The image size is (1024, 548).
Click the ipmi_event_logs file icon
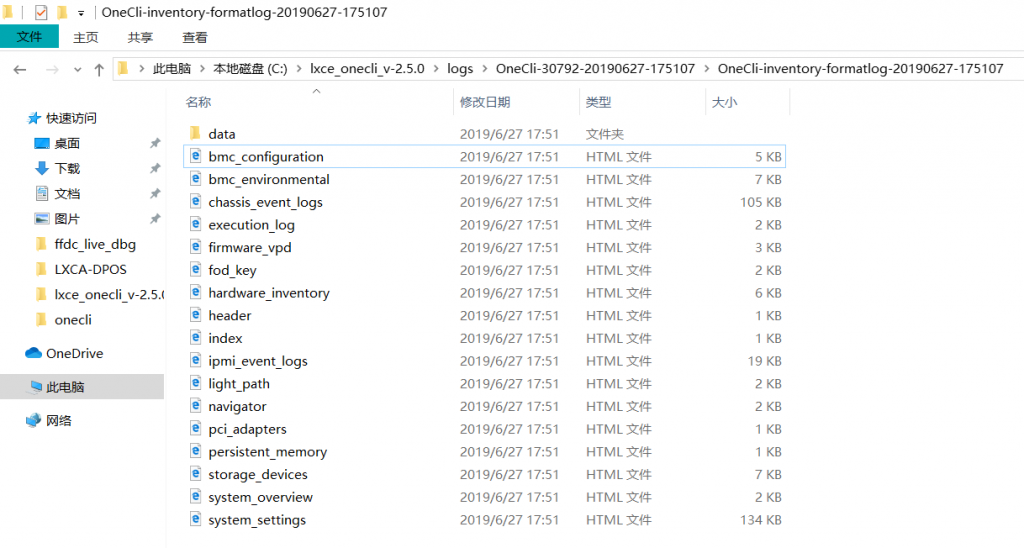tap(195, 361)
